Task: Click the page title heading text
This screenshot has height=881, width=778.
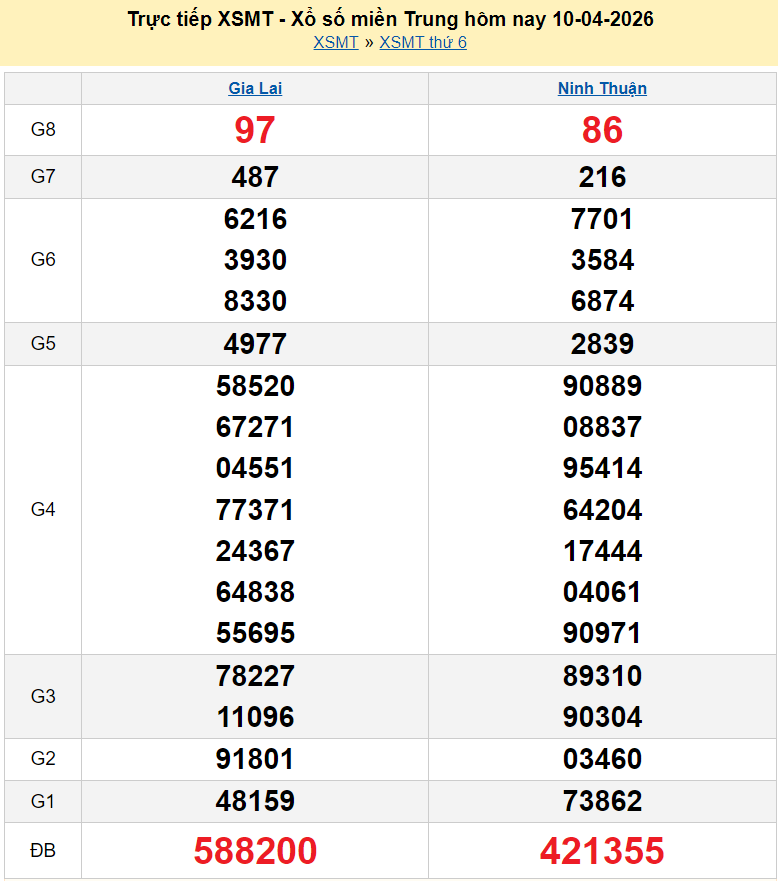Action: [391, 19]
